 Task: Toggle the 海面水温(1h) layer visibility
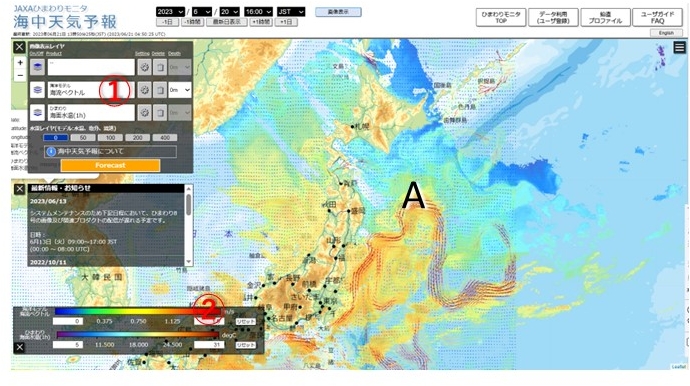coord(37,113)
